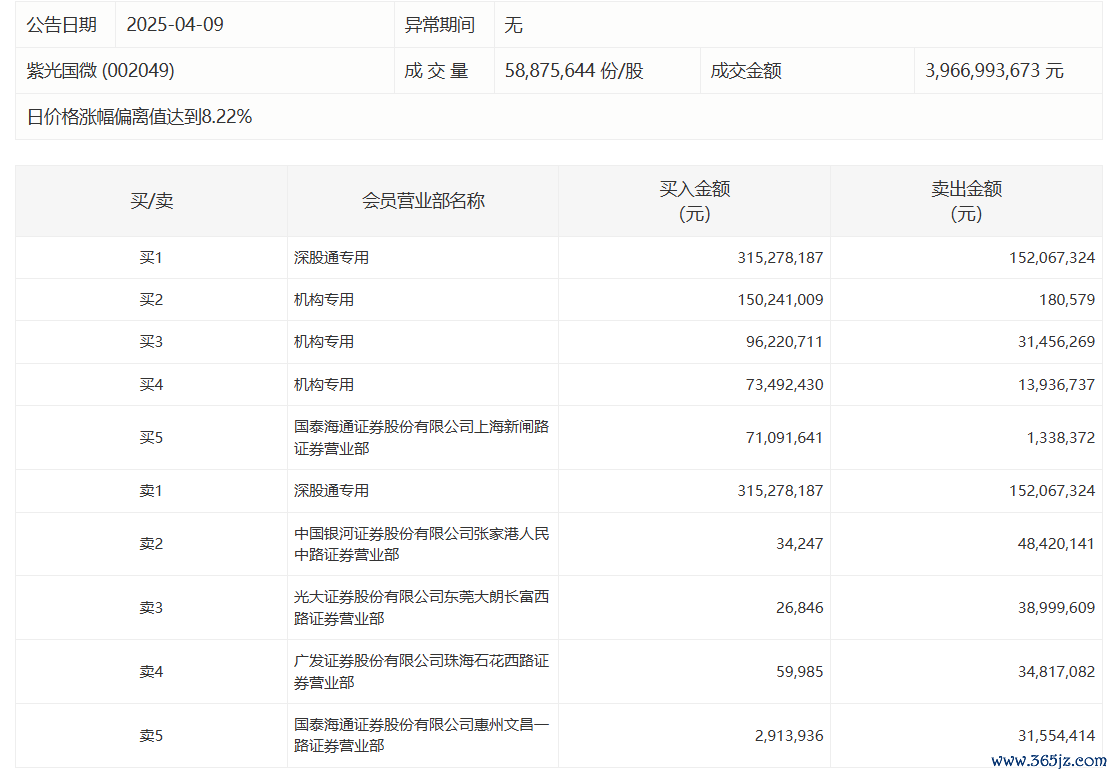Click buy amount 59,985

799,672
